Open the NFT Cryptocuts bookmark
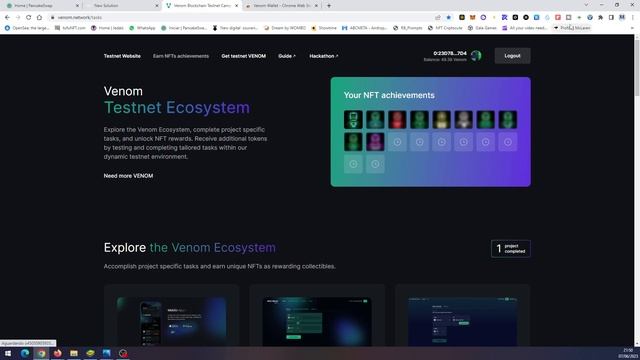The image size is (640, 360). tap(445, 28)
